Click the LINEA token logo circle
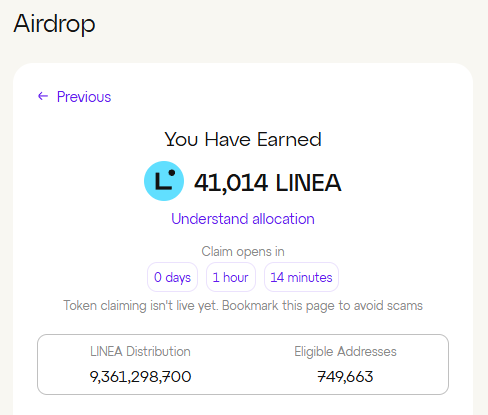Image resolution: width=488 pixels, height=415 pixels. point(164,181)
